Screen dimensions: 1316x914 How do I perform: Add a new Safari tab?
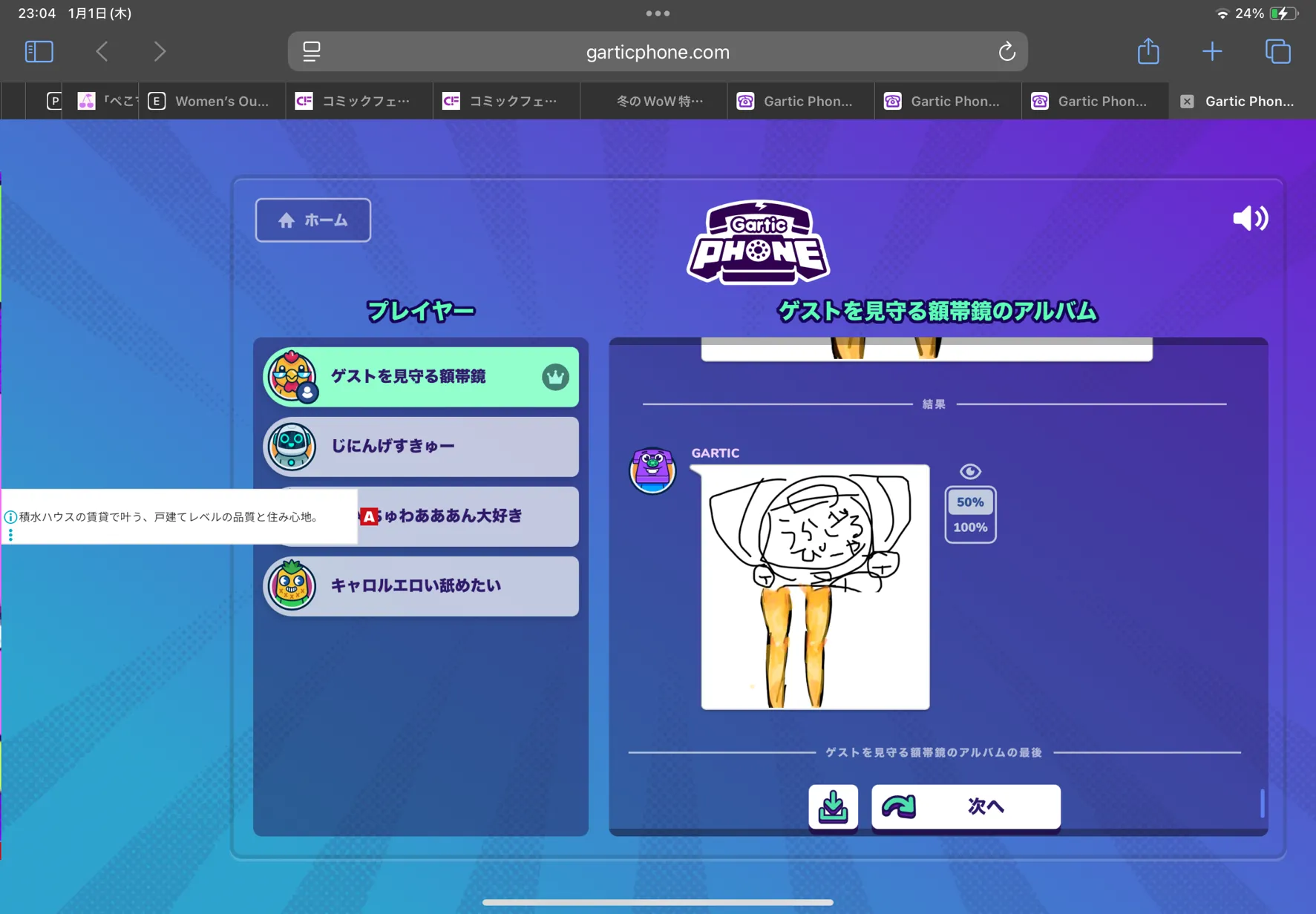1212,51
